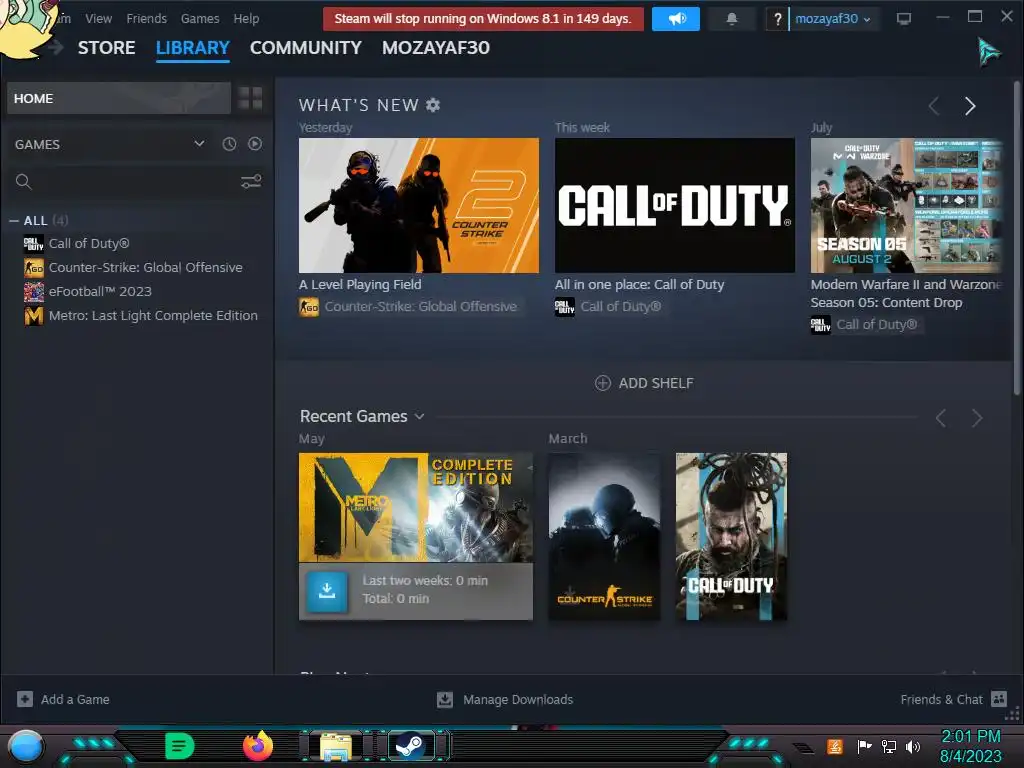Open the View menu
This screenshot has width=1024, height=768.
pyautogui.click(x=99, y=19)
